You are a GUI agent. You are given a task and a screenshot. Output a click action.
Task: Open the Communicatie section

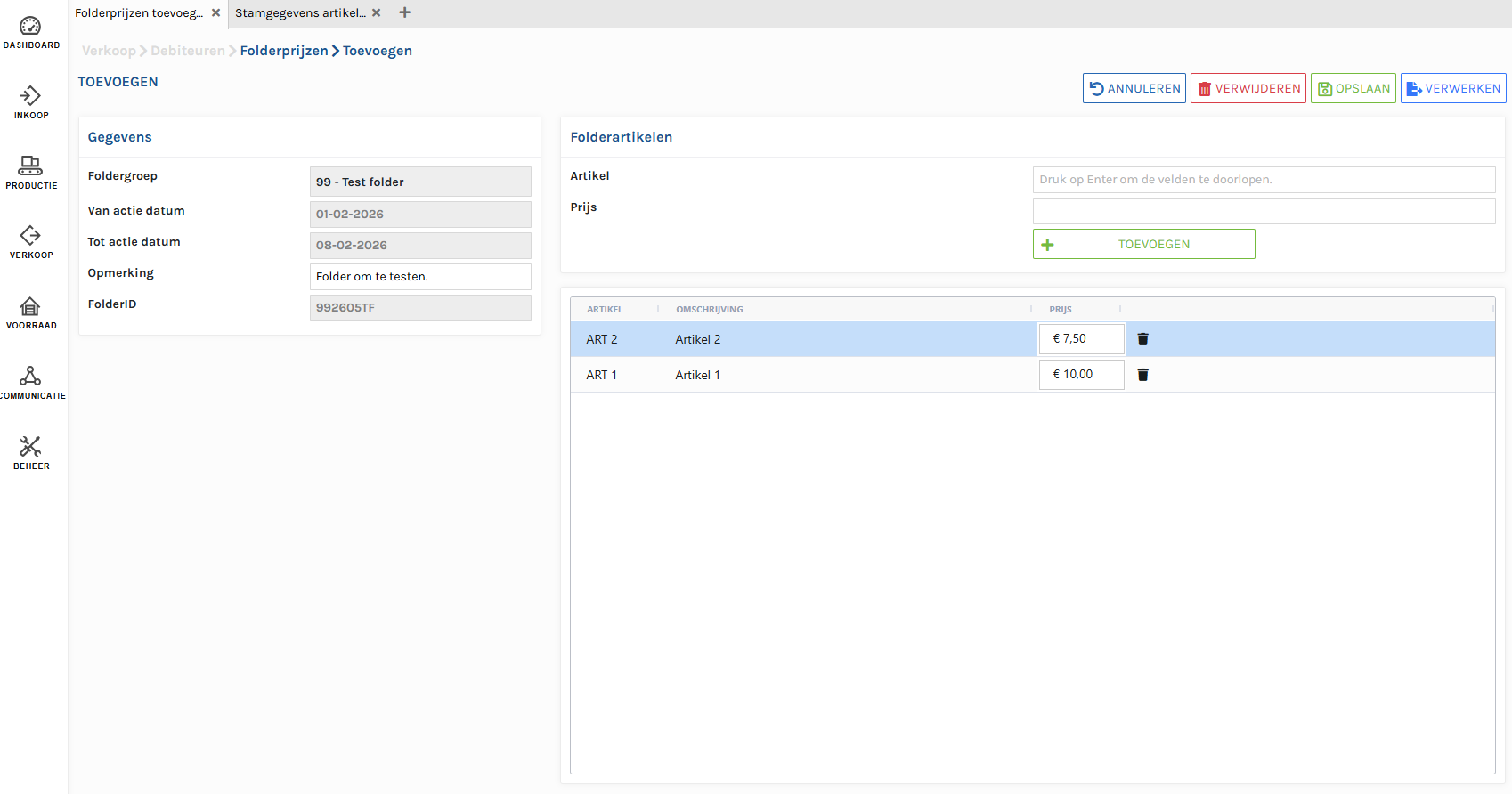(x=30, y=382)
